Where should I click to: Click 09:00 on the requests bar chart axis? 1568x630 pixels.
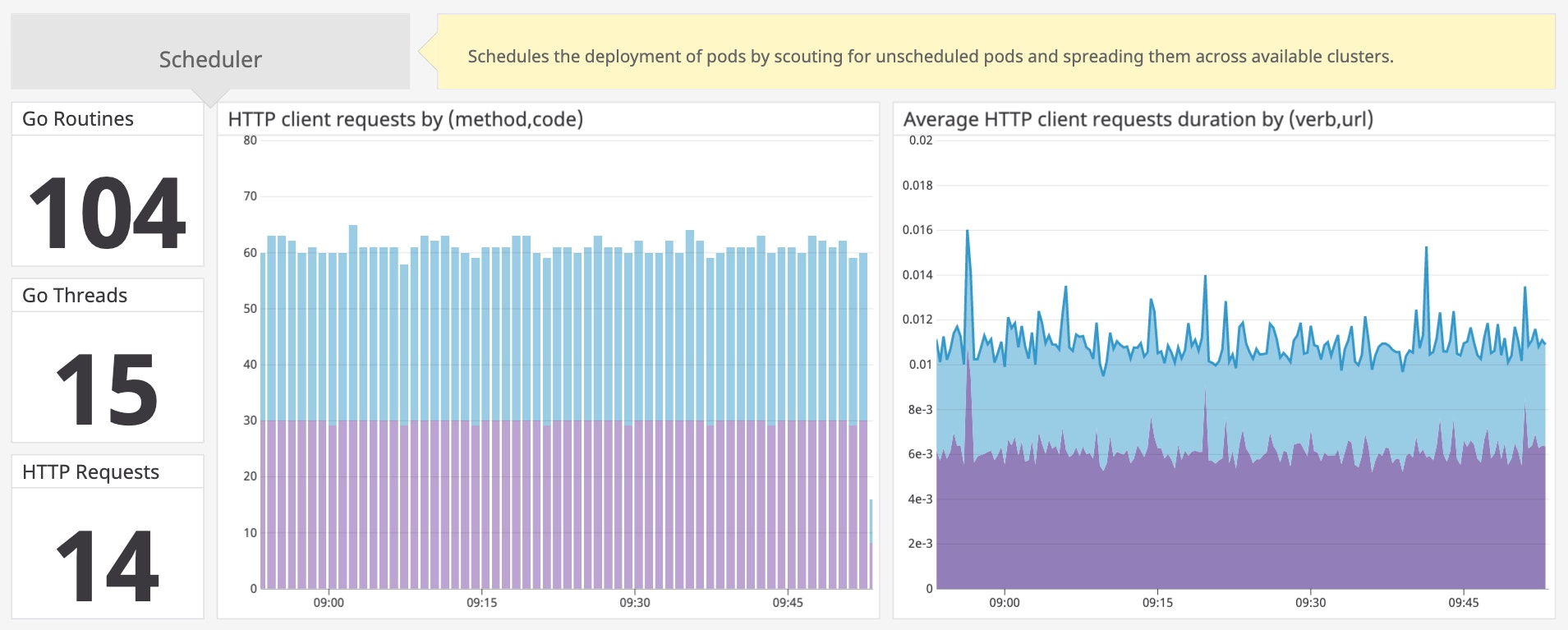tap(329, 603)
